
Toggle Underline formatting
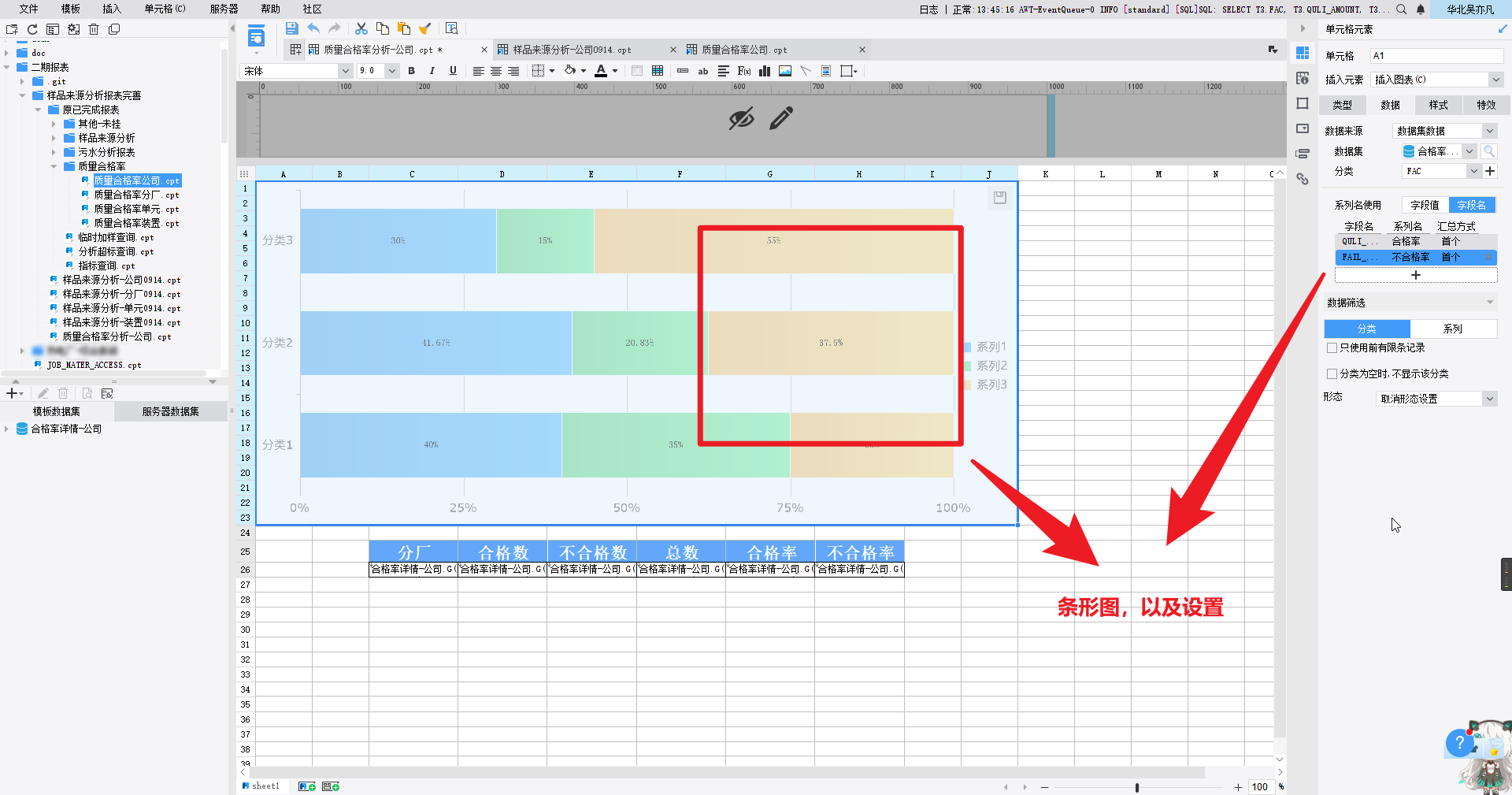(453, 71)
